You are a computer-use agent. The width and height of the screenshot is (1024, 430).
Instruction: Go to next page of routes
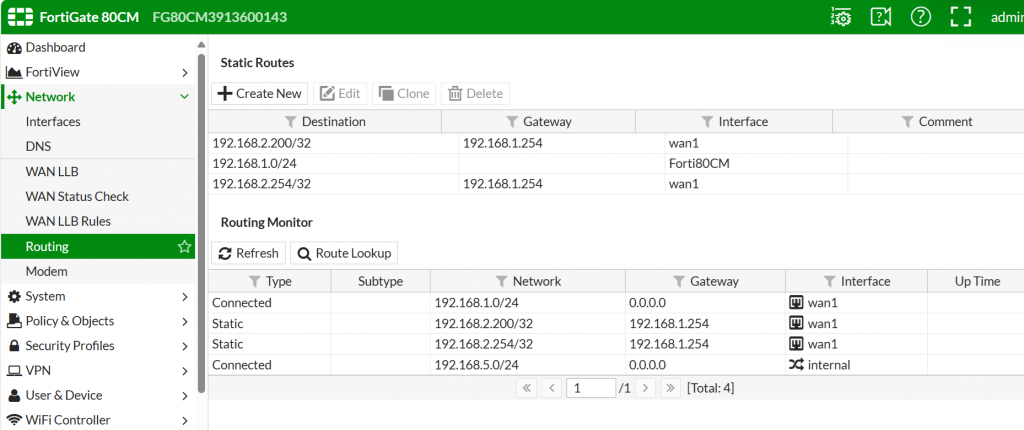pos(646,388)
